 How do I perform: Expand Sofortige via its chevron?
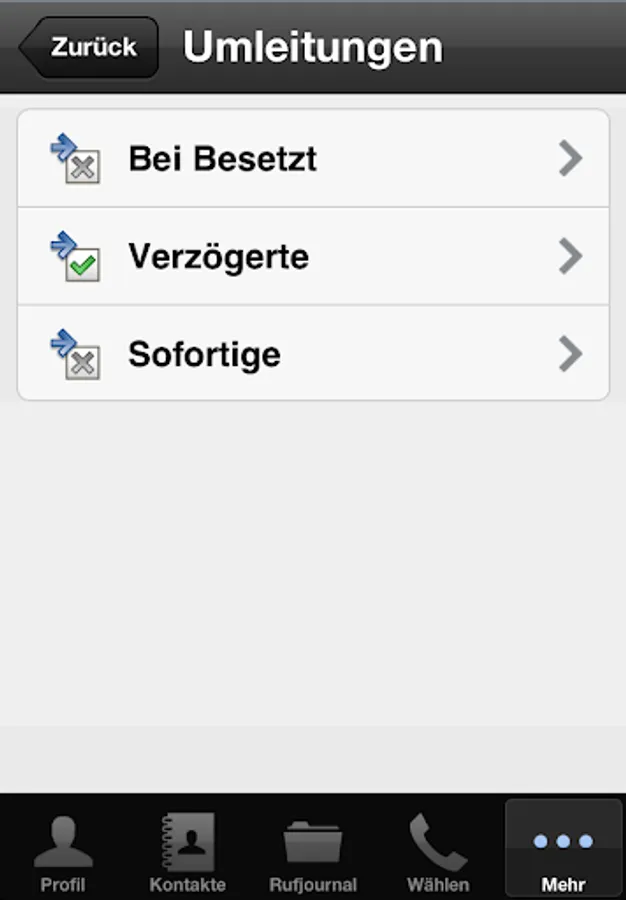tap(571, 354)
